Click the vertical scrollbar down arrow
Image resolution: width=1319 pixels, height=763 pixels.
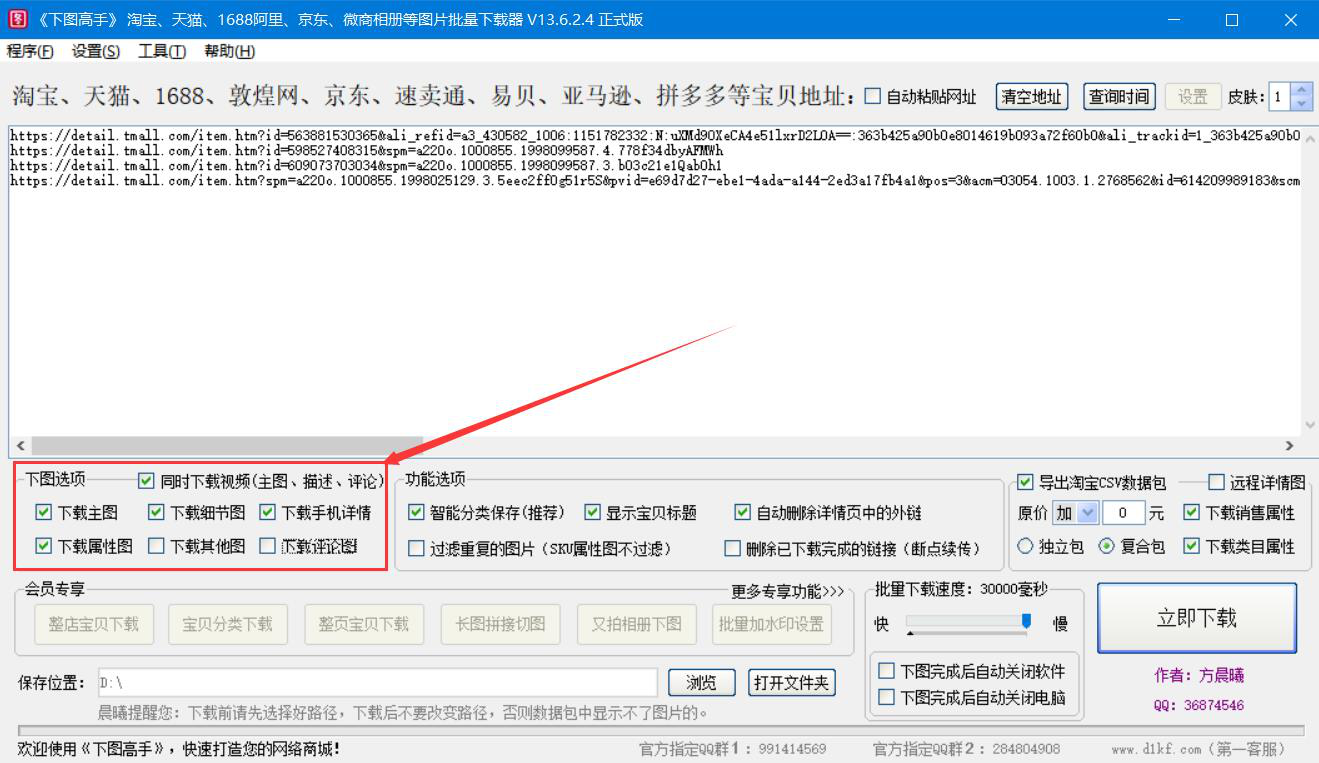coord(1310,426)
